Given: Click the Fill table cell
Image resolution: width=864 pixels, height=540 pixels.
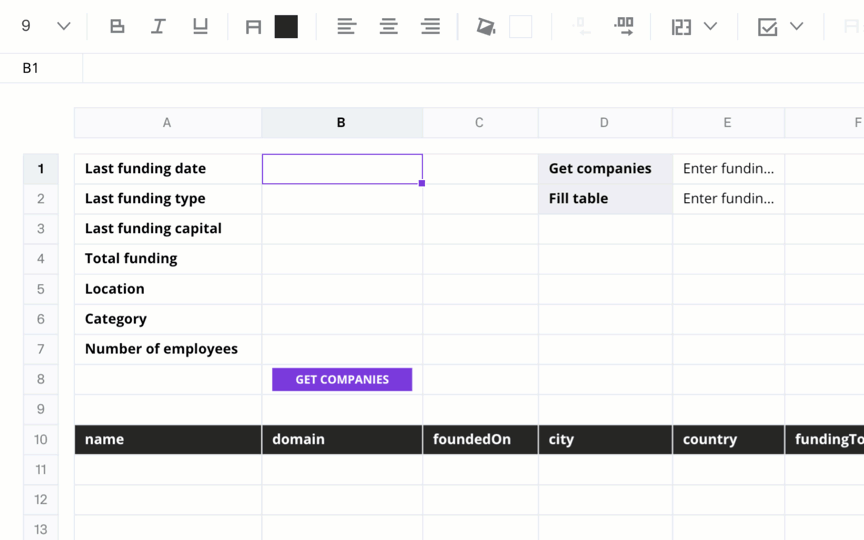Looking at the screenshot, I should (x=605, y=199).
